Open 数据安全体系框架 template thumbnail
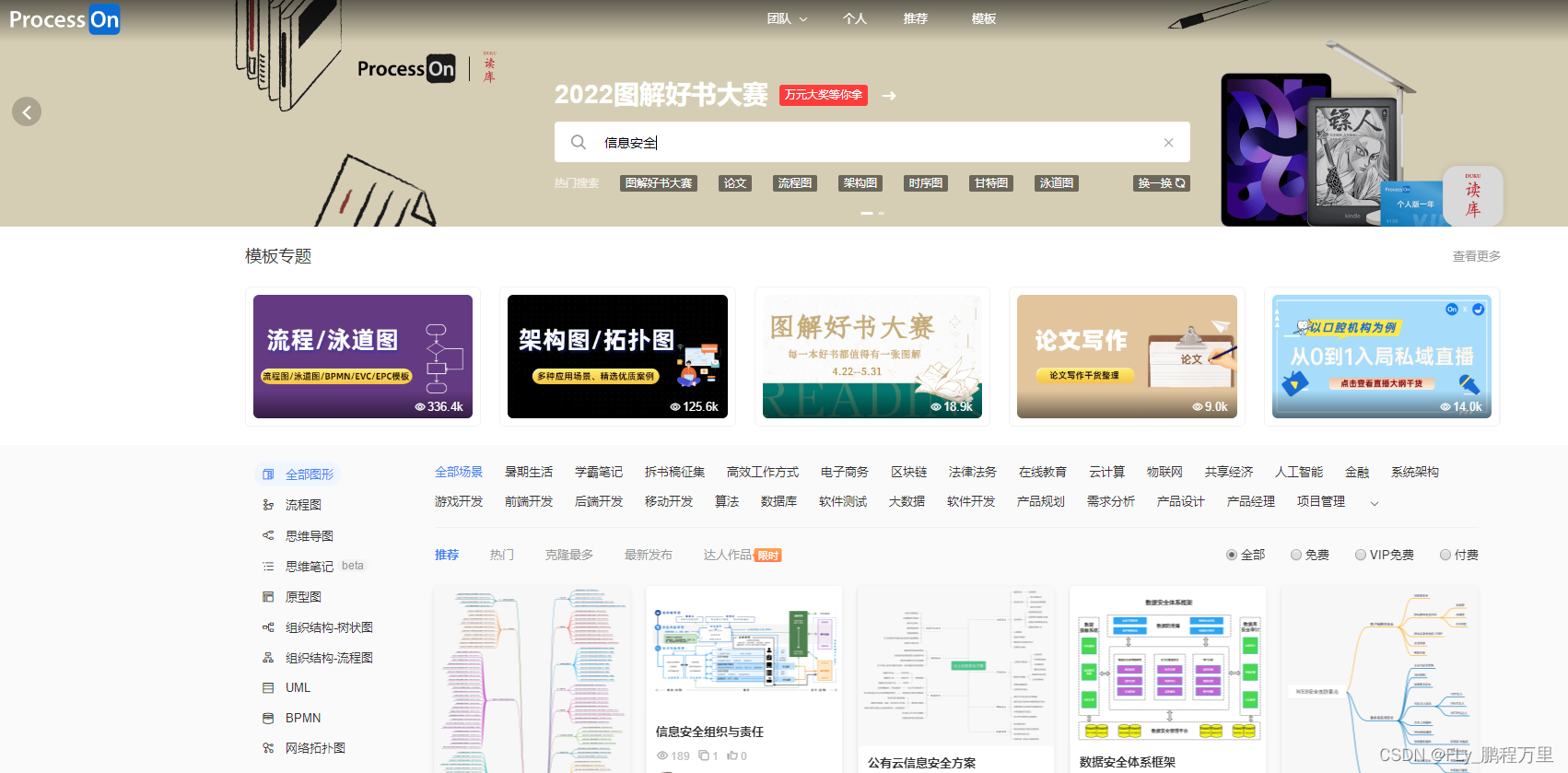 [x=1168, y=665]
